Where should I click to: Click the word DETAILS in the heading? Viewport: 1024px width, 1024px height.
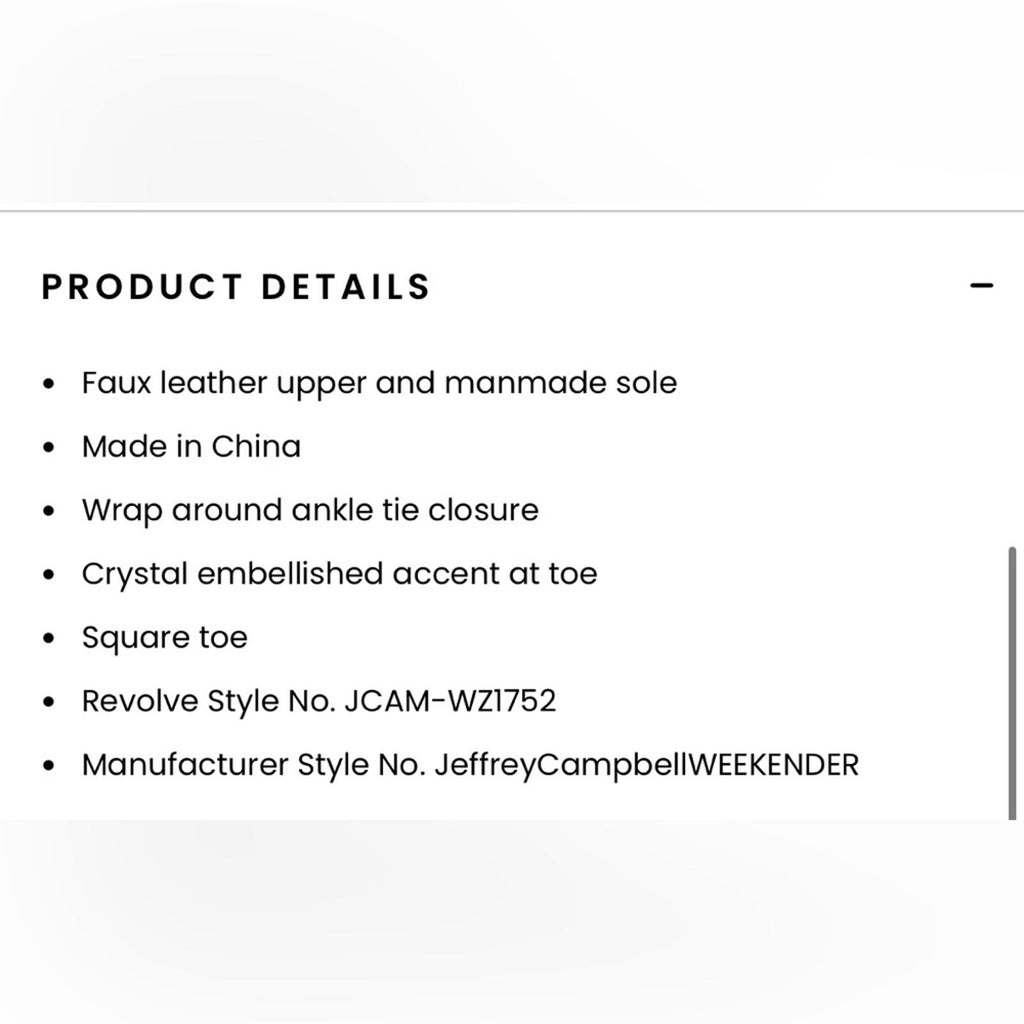pos(345,287)
